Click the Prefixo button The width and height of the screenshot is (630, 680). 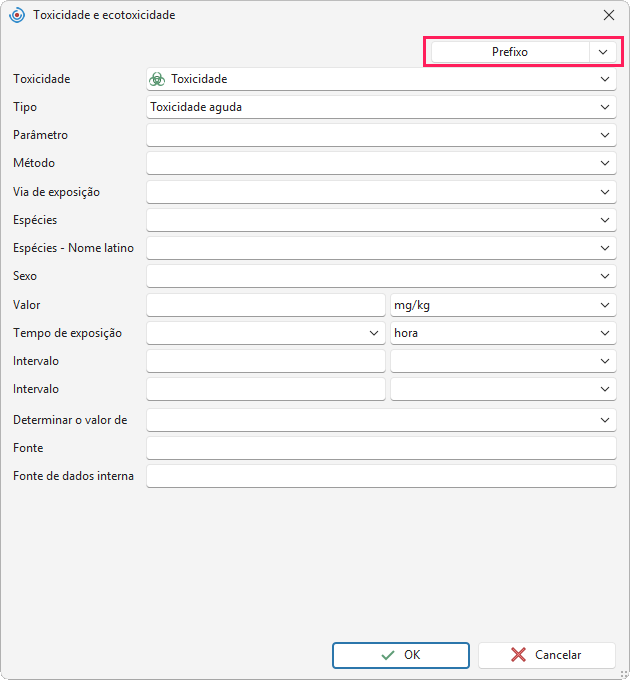(x=510, y=52)
